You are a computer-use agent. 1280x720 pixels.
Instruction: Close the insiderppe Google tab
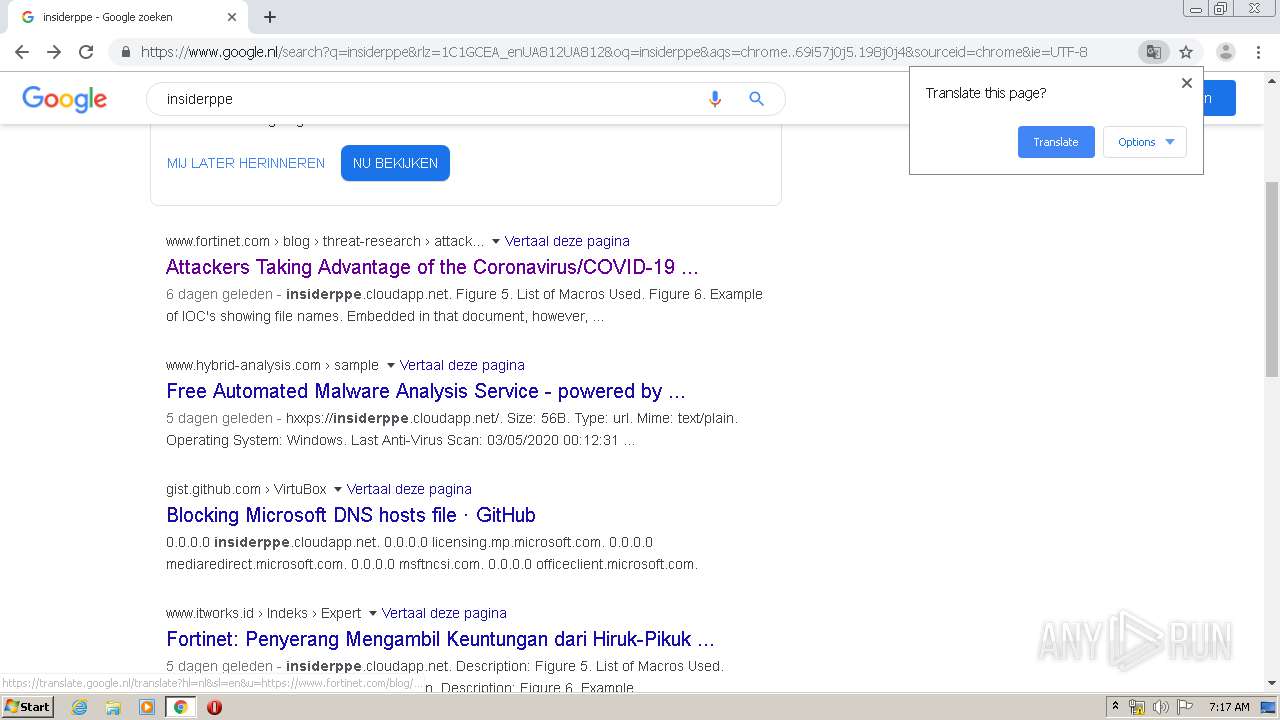tap(232, 17)
